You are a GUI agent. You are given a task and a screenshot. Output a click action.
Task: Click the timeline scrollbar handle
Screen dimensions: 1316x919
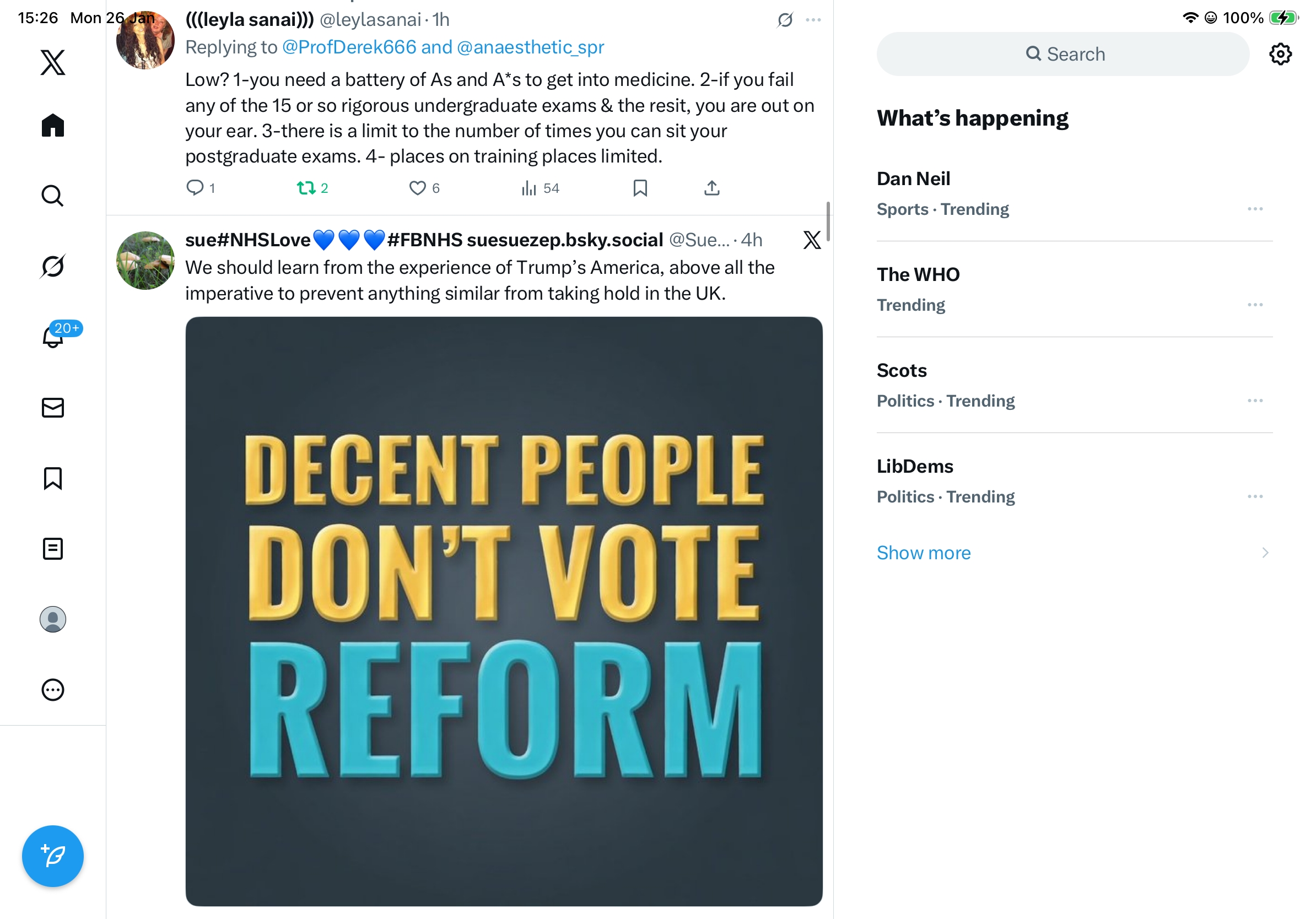[828, 221]
